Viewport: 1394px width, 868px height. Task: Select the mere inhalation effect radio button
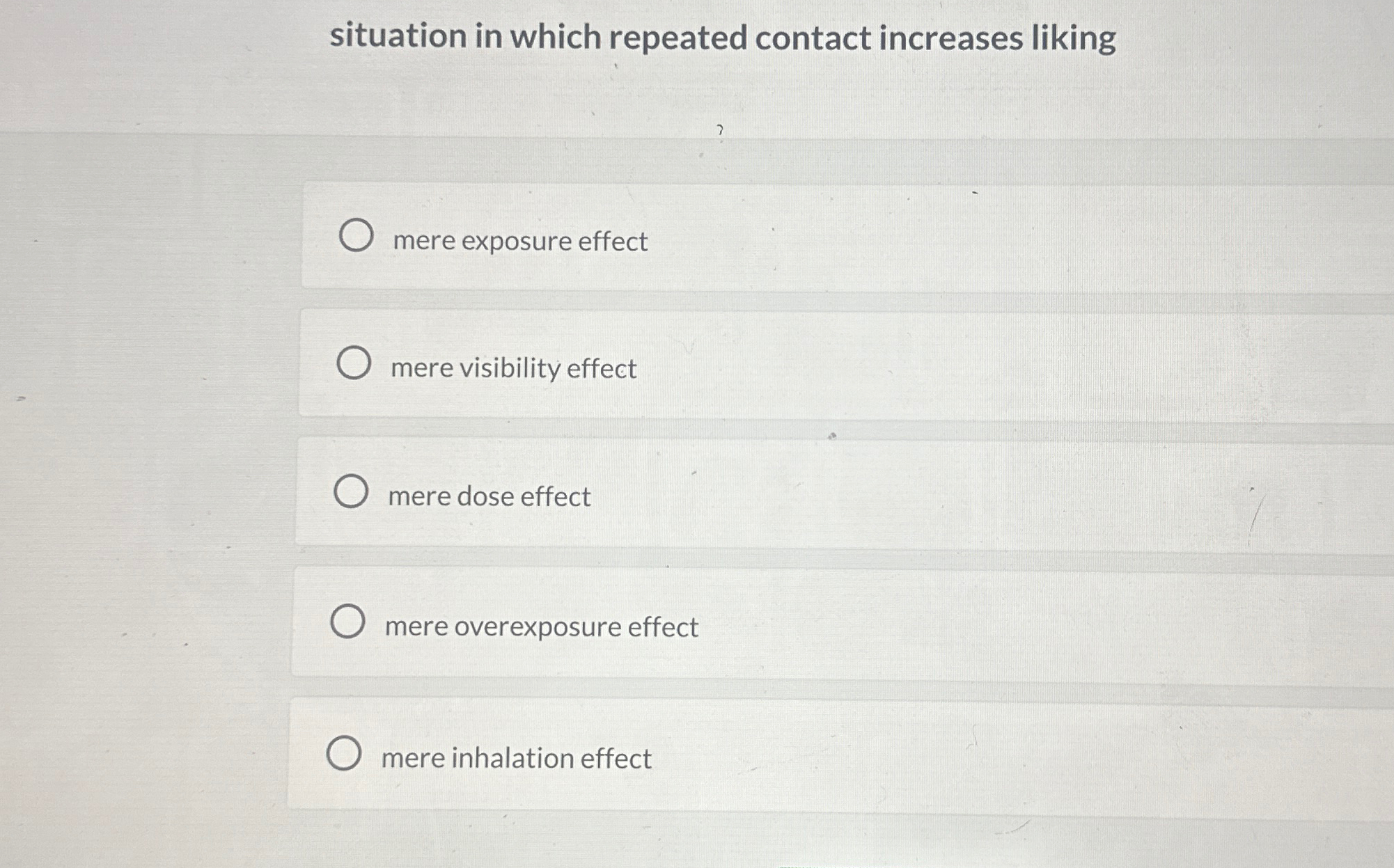click(x=345, y=754)
